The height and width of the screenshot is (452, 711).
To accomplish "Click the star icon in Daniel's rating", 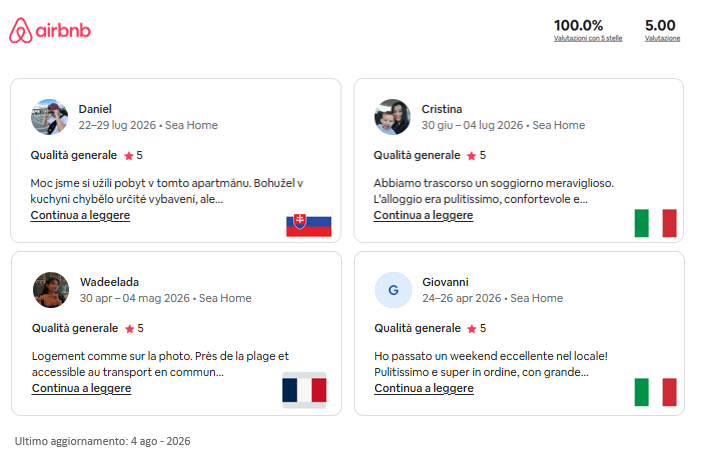I will pos(129,156).
